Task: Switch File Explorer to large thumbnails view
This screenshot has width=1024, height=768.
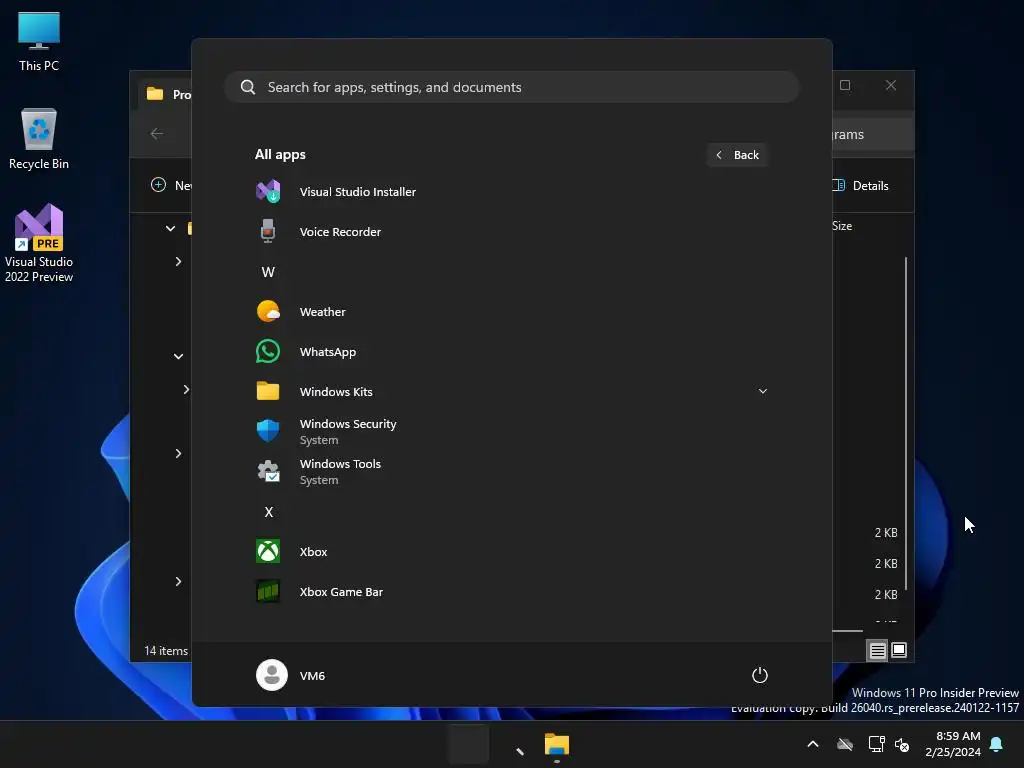Action: (x=899, y=650)
